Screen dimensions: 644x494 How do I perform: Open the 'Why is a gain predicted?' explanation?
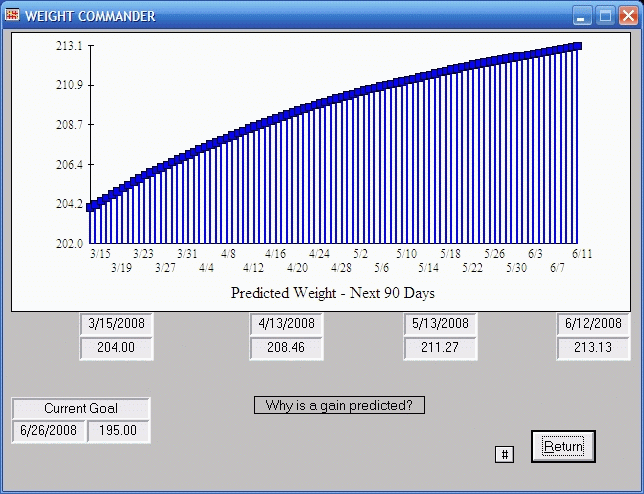click(x=340, y=405)
